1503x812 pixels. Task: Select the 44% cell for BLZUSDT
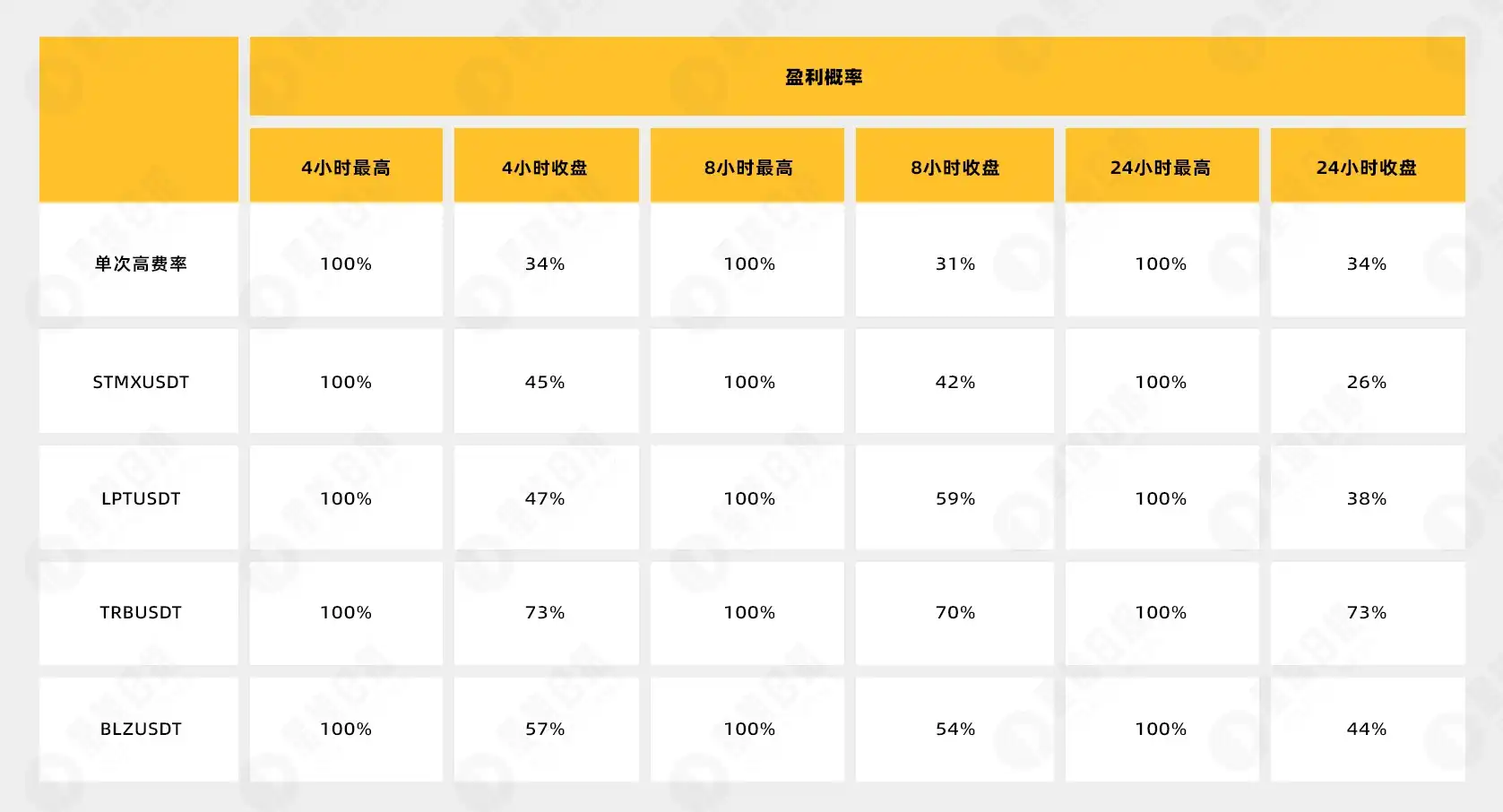coord(1367,729)
